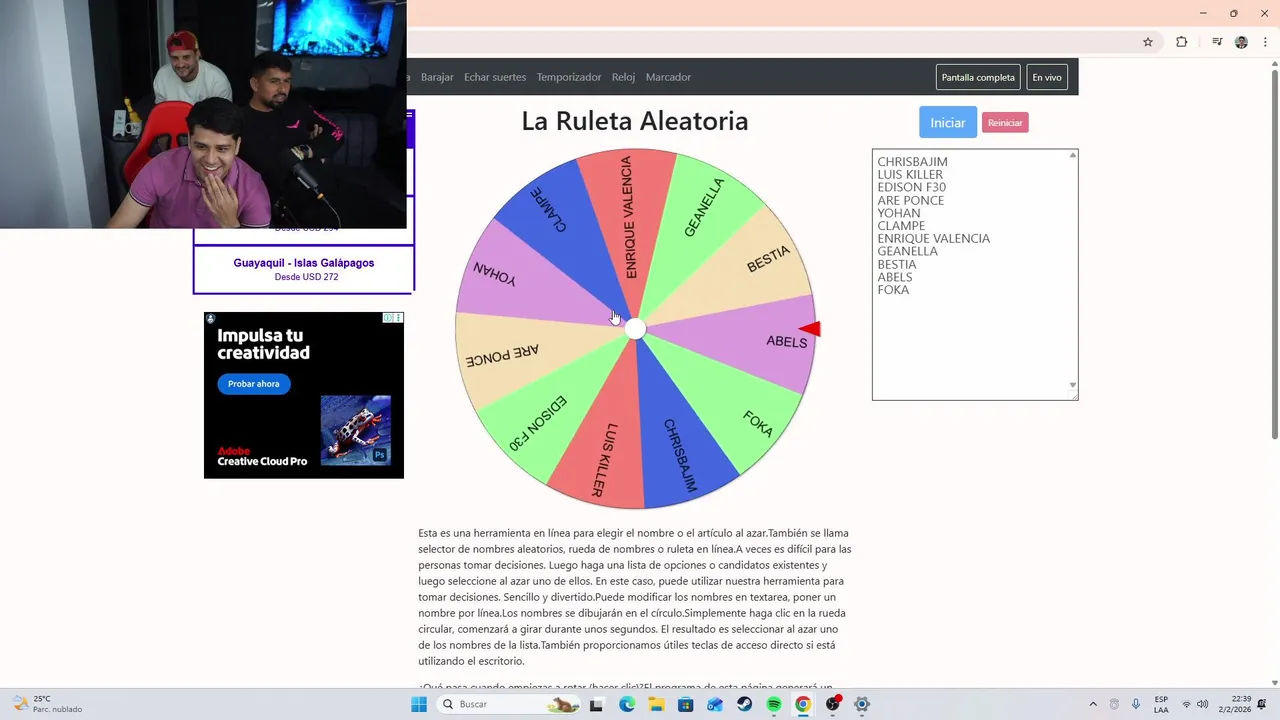Open the OBS Studio taskbar icon
The image size is (1280, 720).
click(833, 704)
